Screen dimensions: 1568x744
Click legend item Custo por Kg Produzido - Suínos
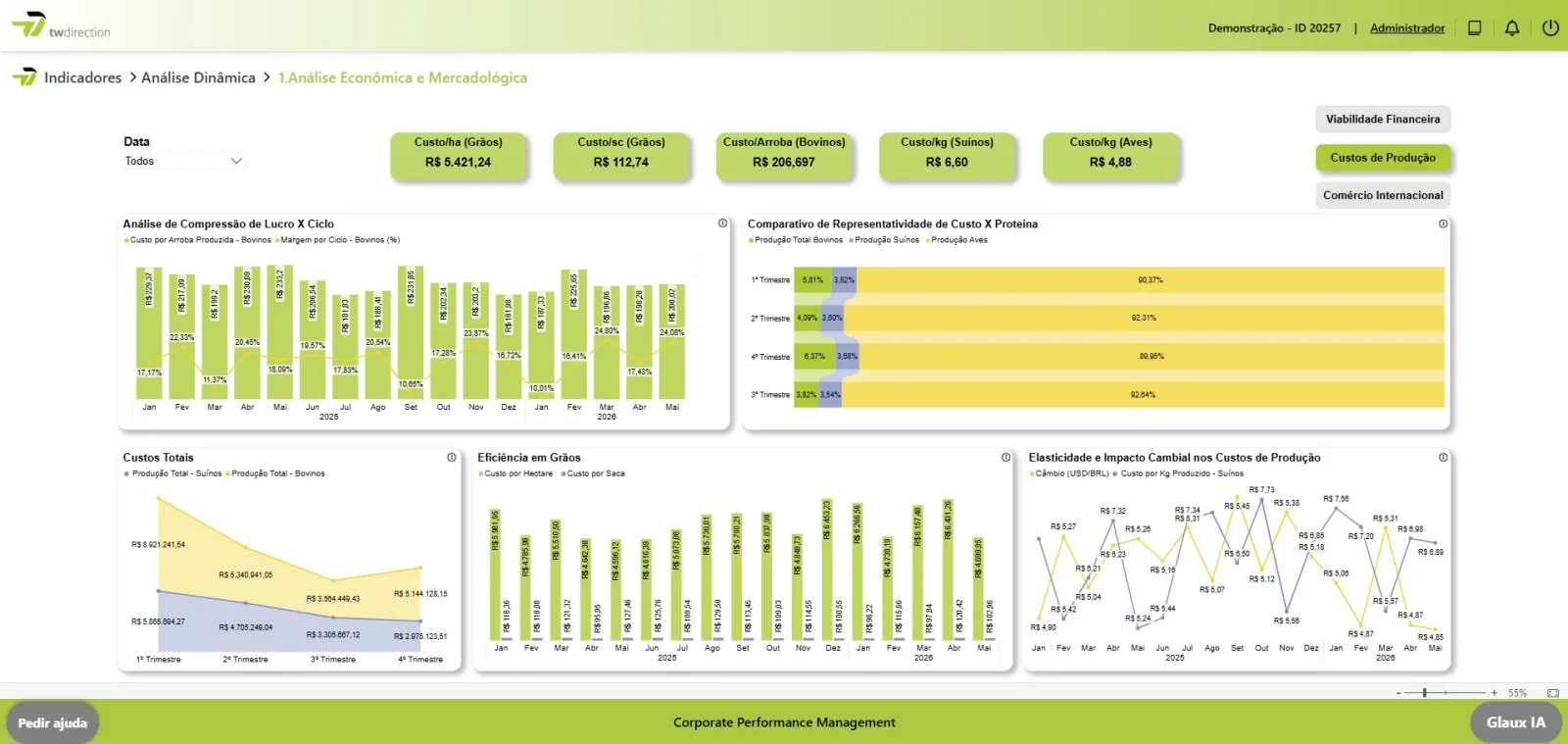tap(1179, 473)
